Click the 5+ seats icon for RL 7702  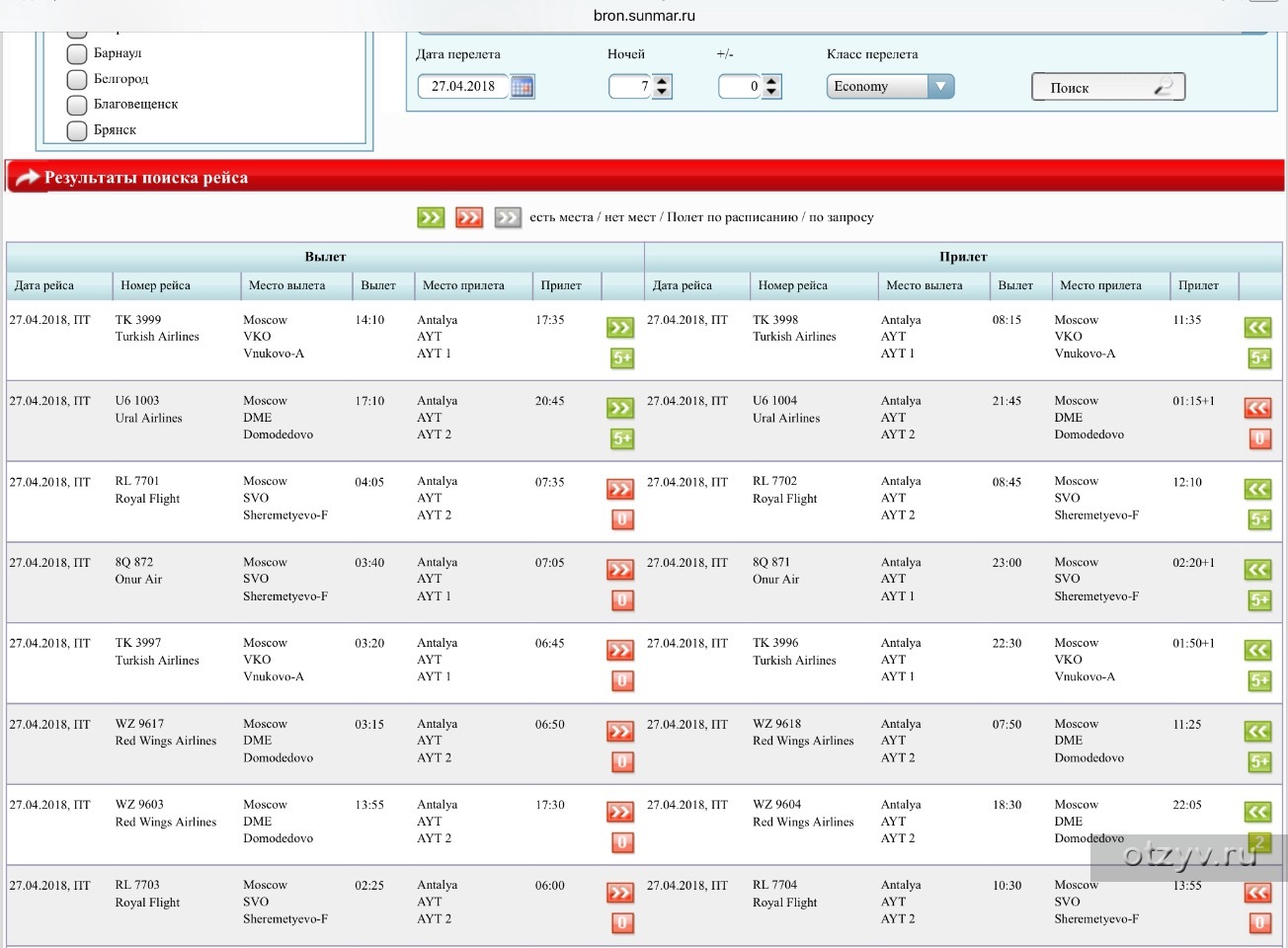(1259, 519)
